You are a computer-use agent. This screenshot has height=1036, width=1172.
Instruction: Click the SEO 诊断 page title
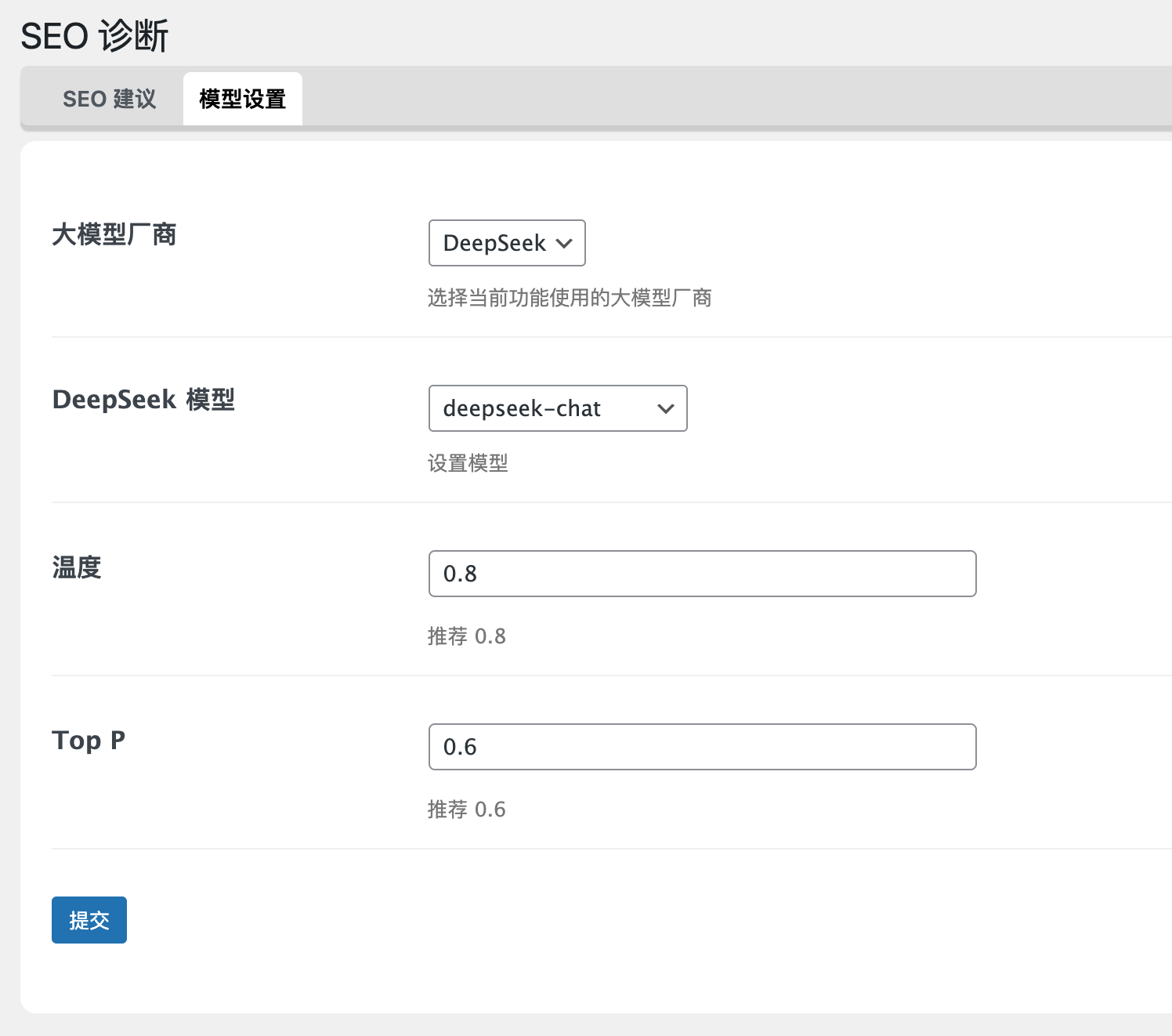95,36
